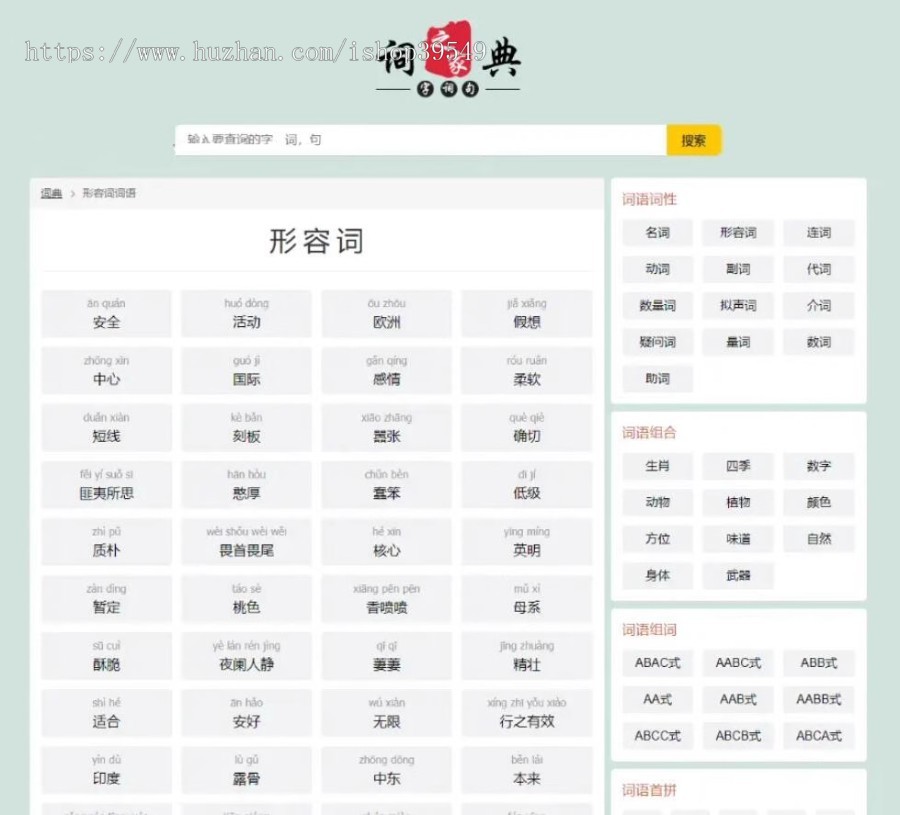Select 名词 in the 词语词性 panel
This screenshot has height=815, width=900.
657,232
